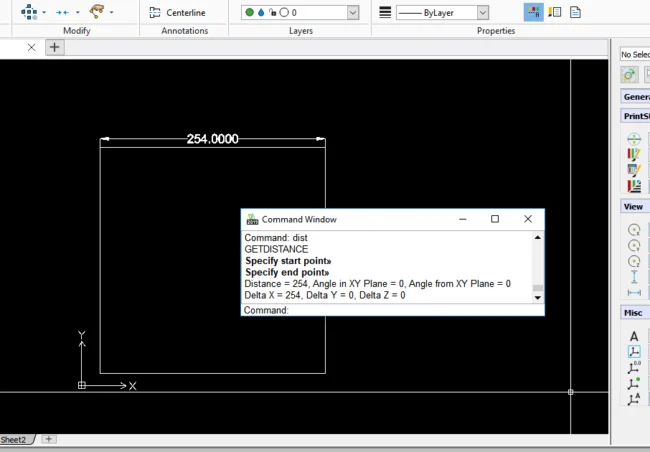
Task: Click the Centerline annotation button
Action: tap(179, 12)
